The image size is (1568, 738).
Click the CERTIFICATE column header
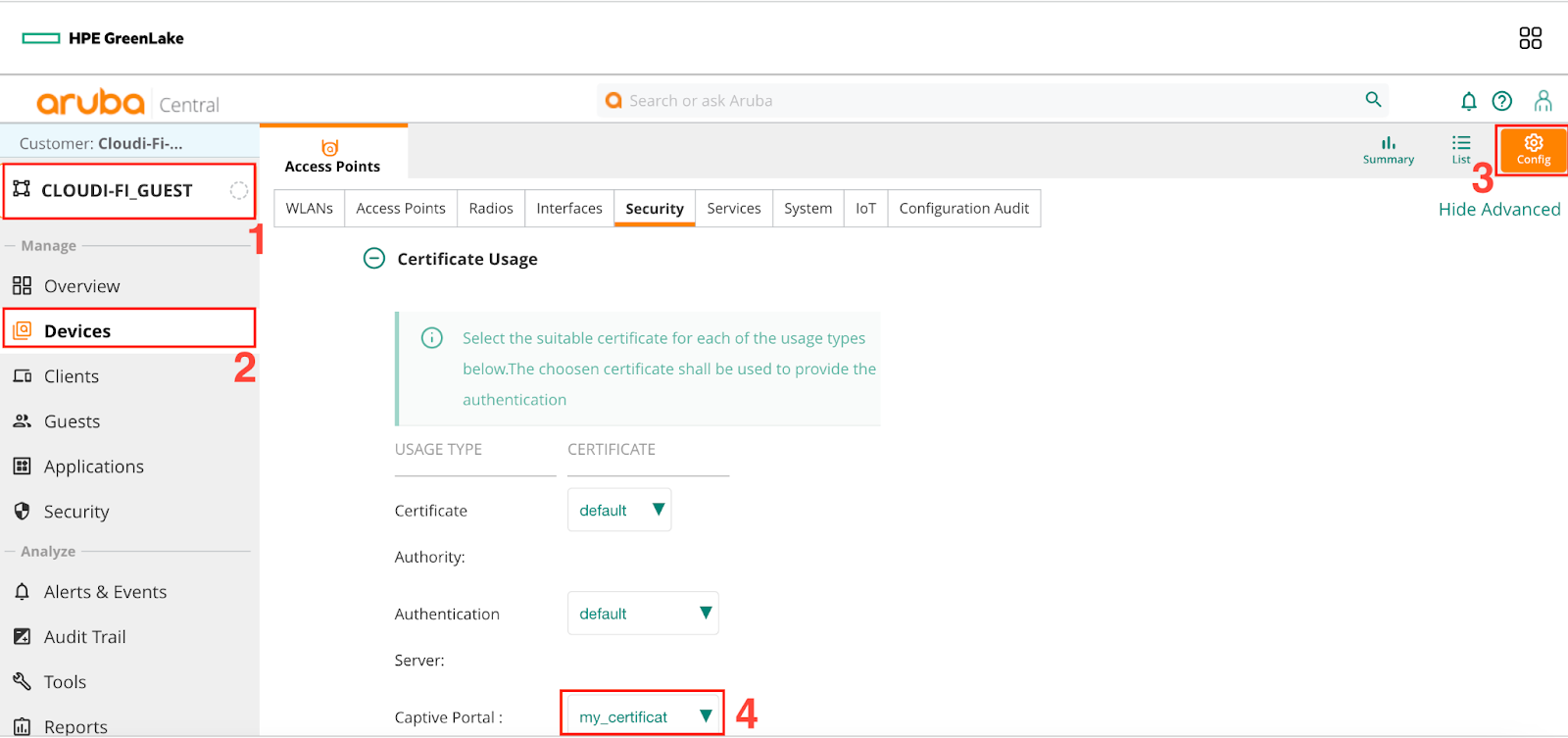click(612, 449)
